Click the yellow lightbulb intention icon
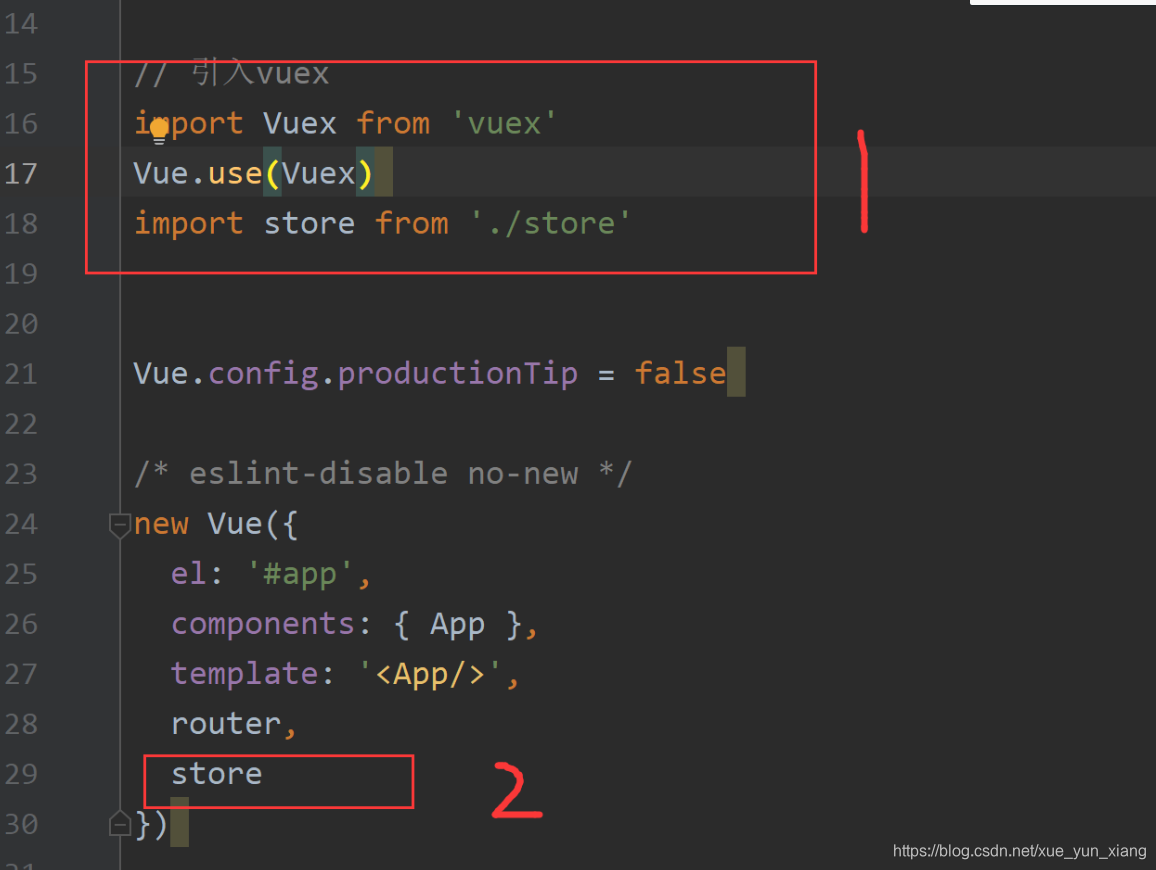1156x870 pixels. 159,131
